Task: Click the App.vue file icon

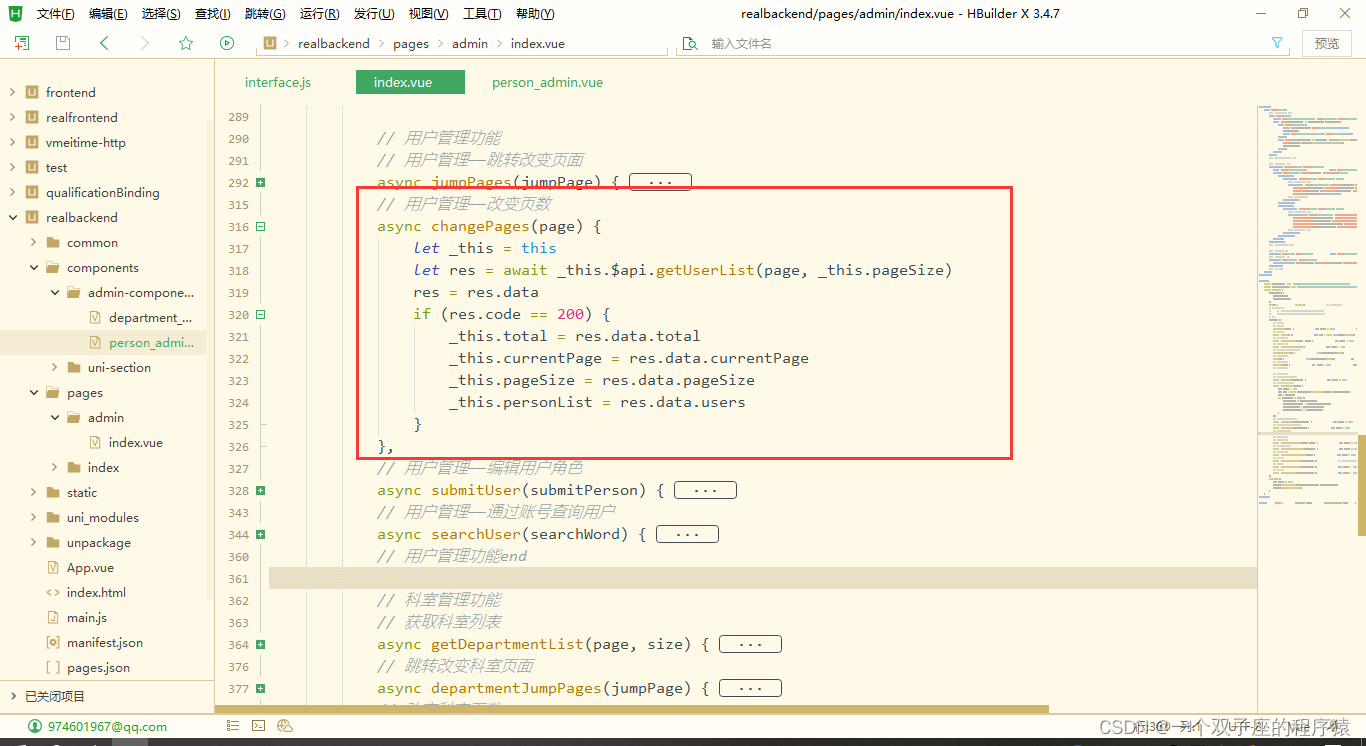Action: tap(53, 567)
